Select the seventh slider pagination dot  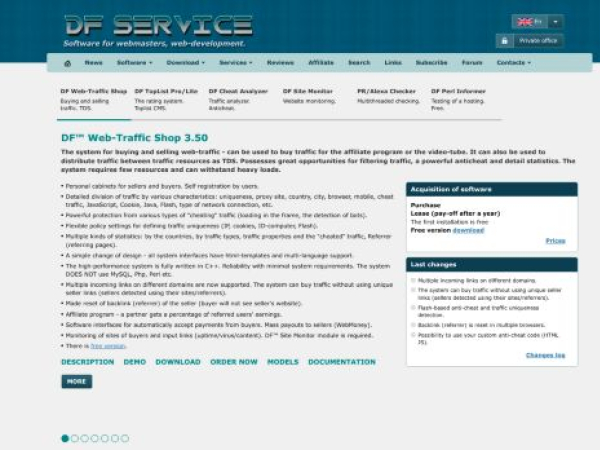click(x=125, y=439)
